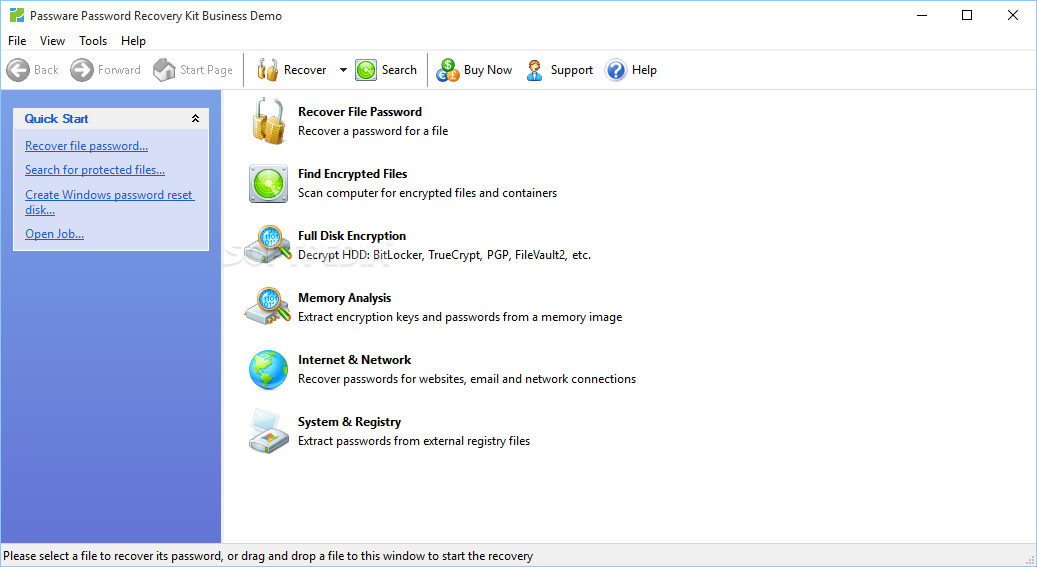Close the Passware window

point(1013,15)
